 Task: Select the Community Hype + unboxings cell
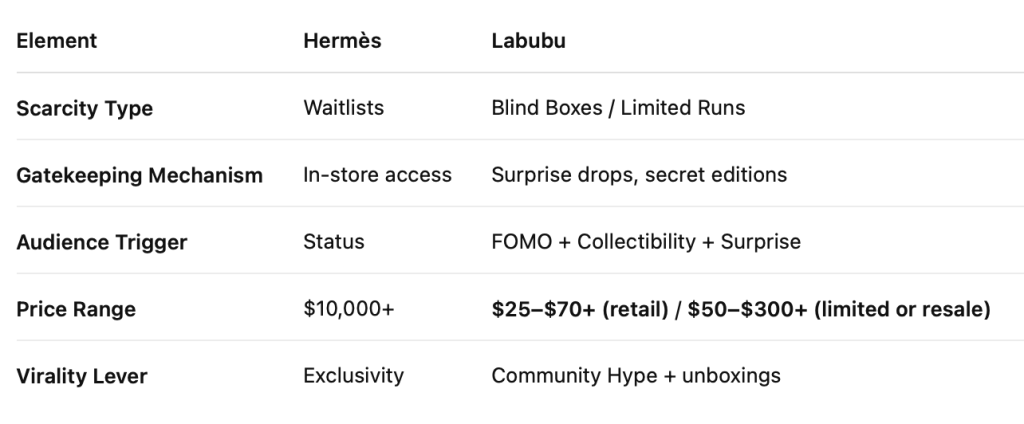[636, 376]
